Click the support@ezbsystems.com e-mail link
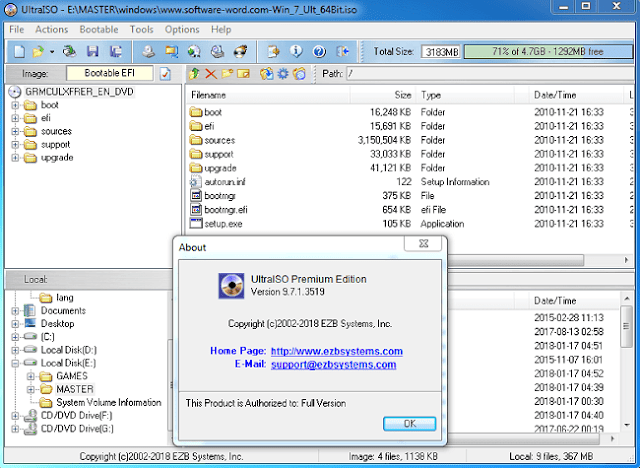640x468 pixels. tap(333, 364)
